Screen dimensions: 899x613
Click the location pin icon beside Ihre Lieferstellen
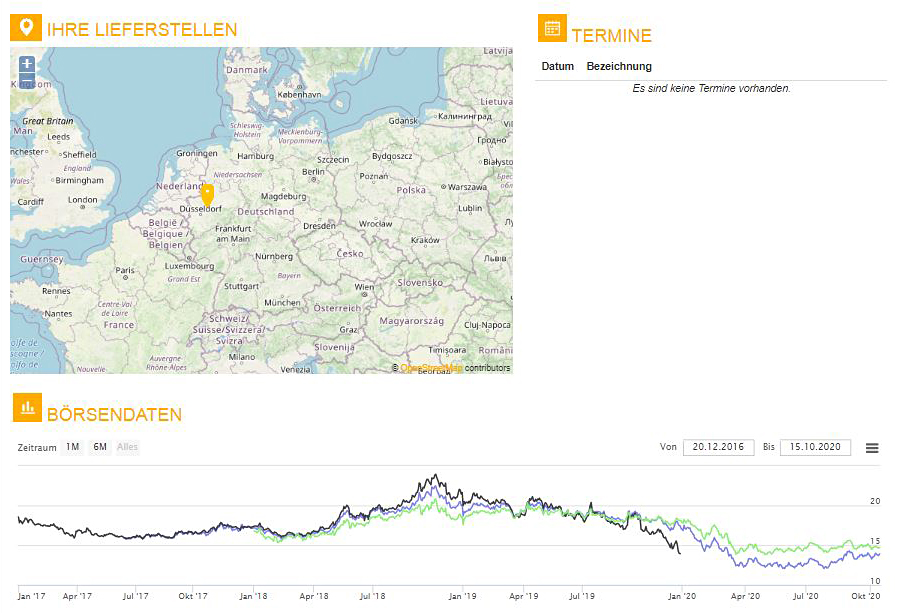(x=26, y=28)
